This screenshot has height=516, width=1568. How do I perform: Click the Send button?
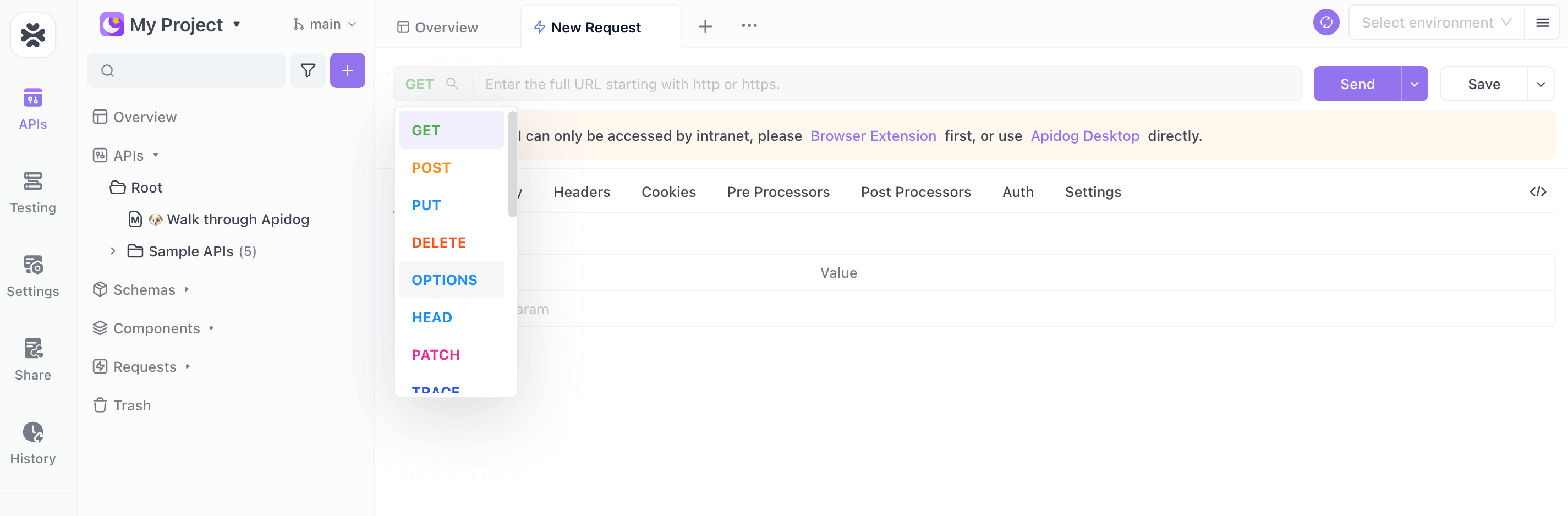(x=1356, y=84)
